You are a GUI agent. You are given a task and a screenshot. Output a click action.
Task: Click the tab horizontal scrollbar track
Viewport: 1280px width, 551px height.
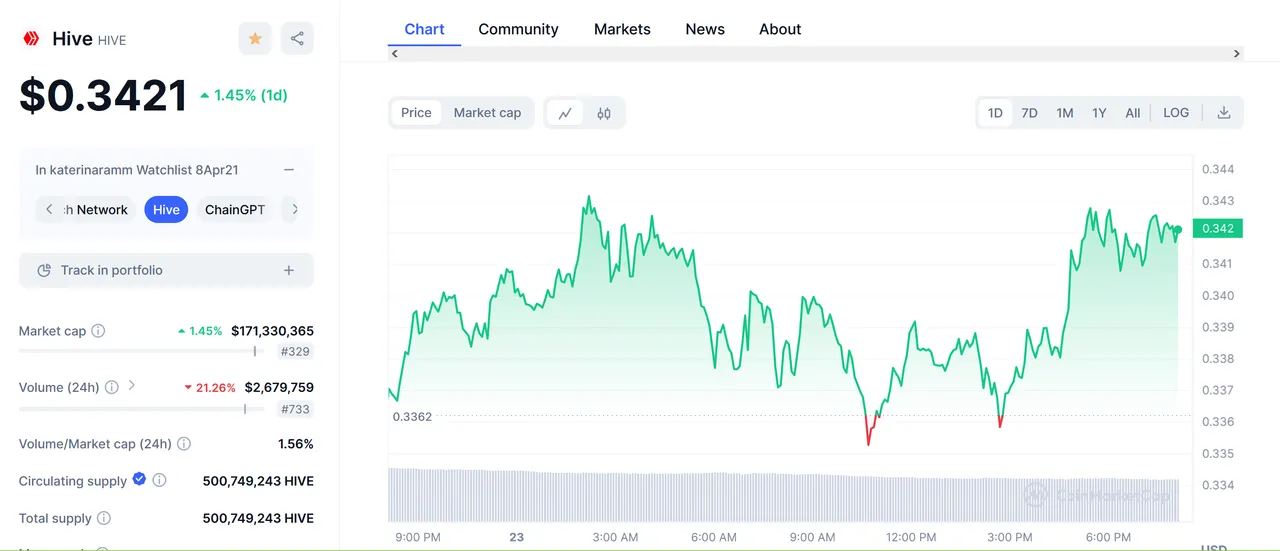tap(816, 54)
